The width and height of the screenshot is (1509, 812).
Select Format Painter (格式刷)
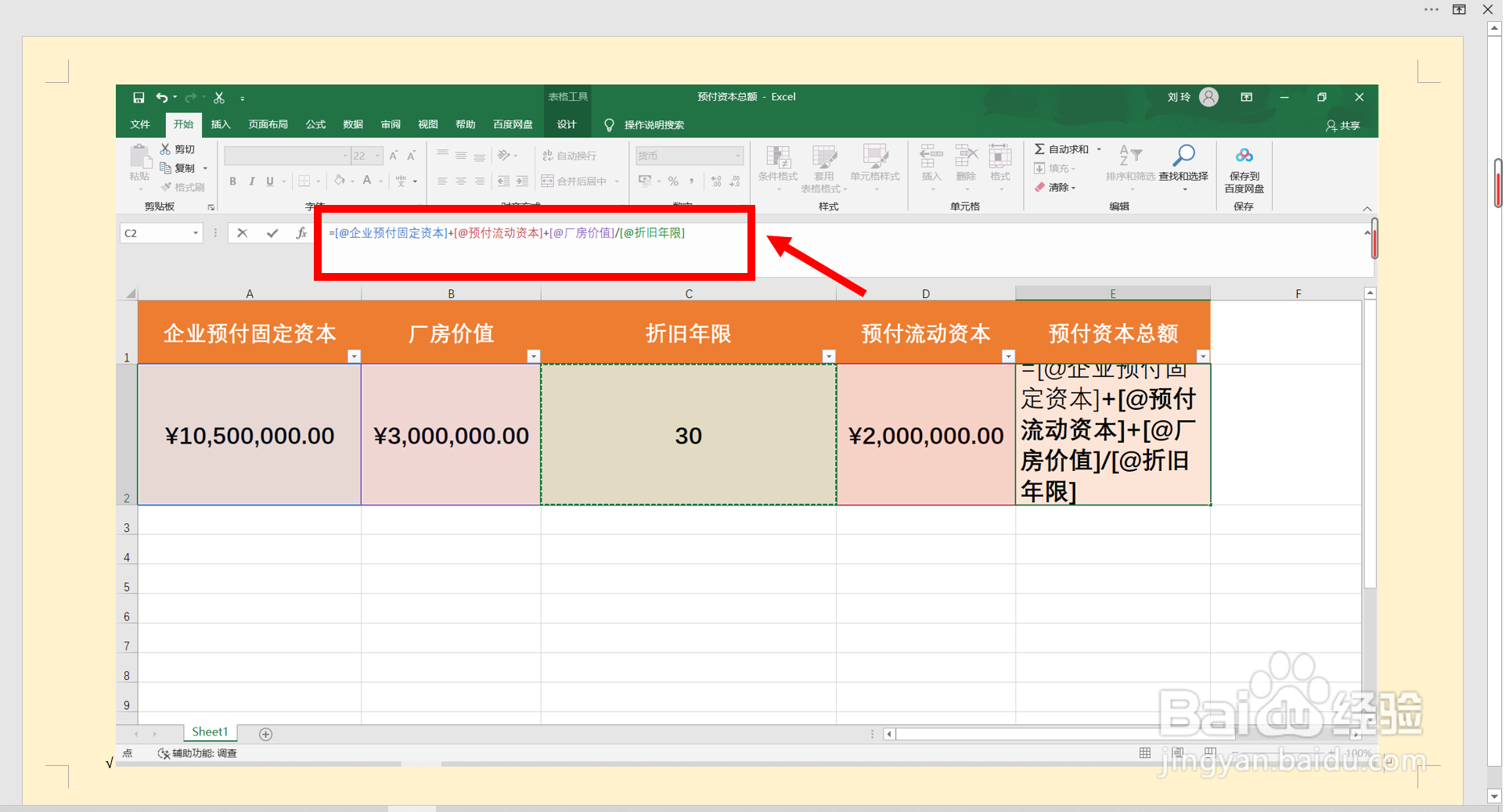coord(182,187)
